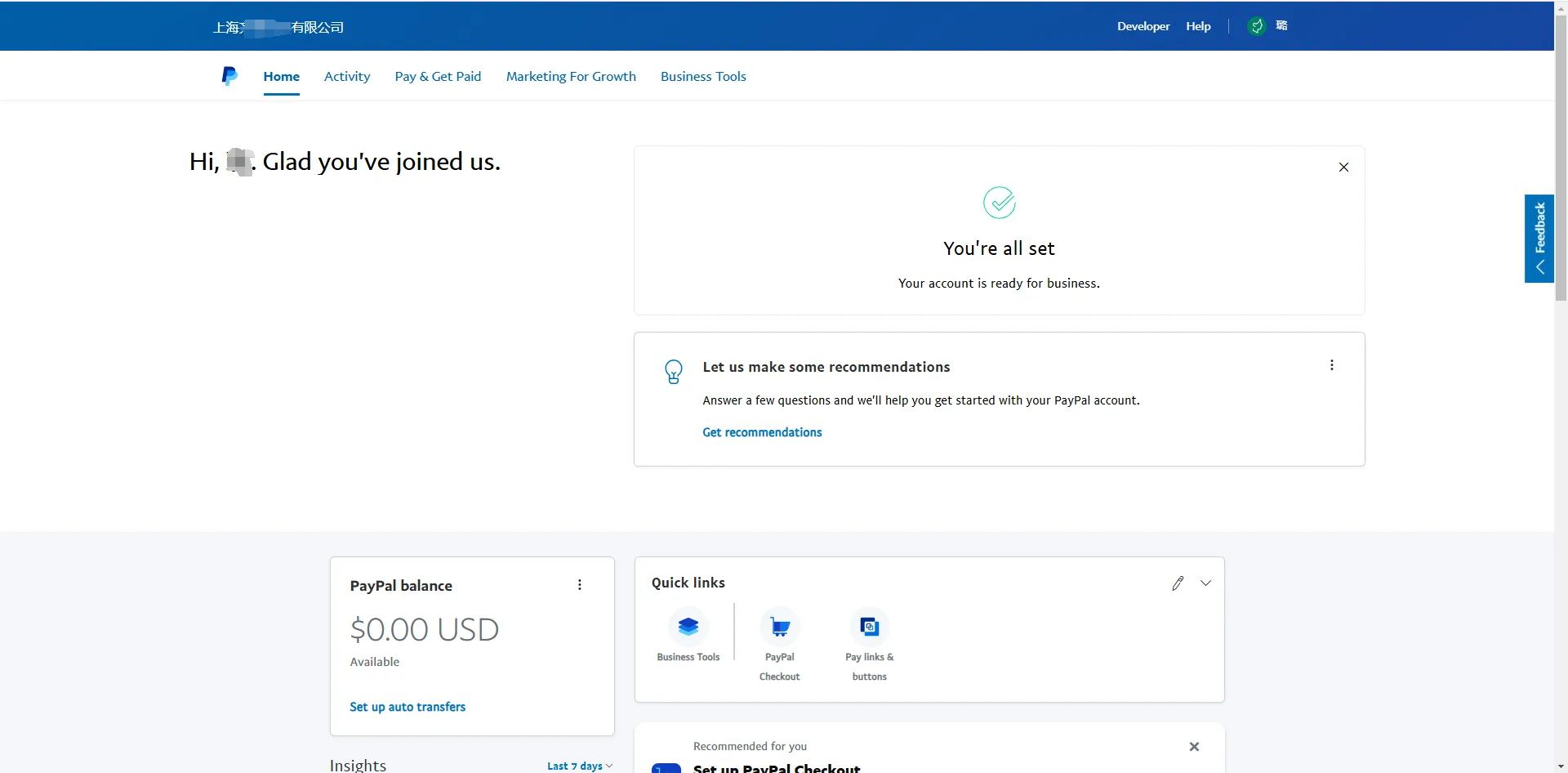The height and width of the screenshot is (773, 1568).
Task: Open the Feedback side tab
Action: coord(1539,239)
